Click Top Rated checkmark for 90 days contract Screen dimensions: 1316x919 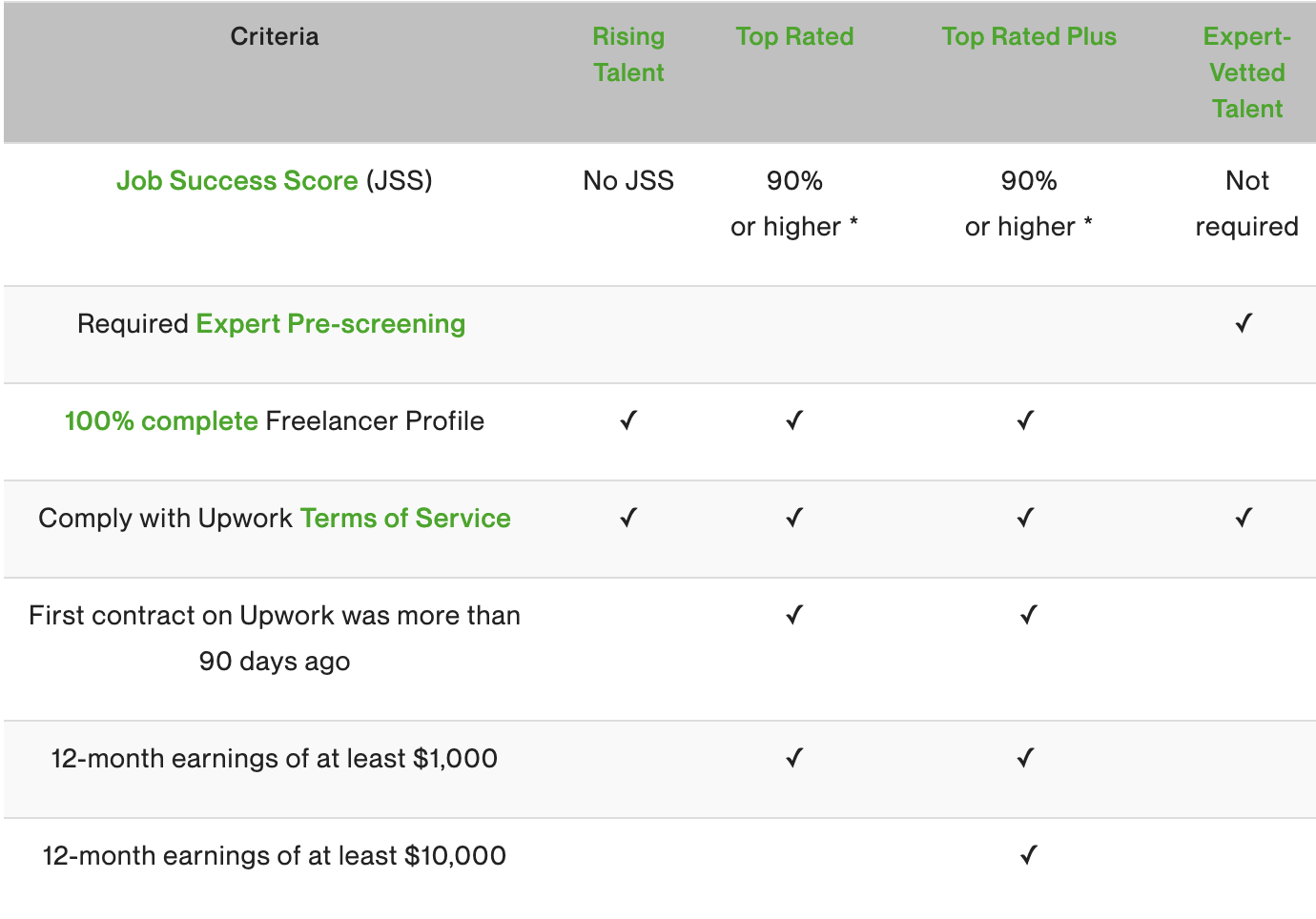pyautogui.click(x=794, y=616)
